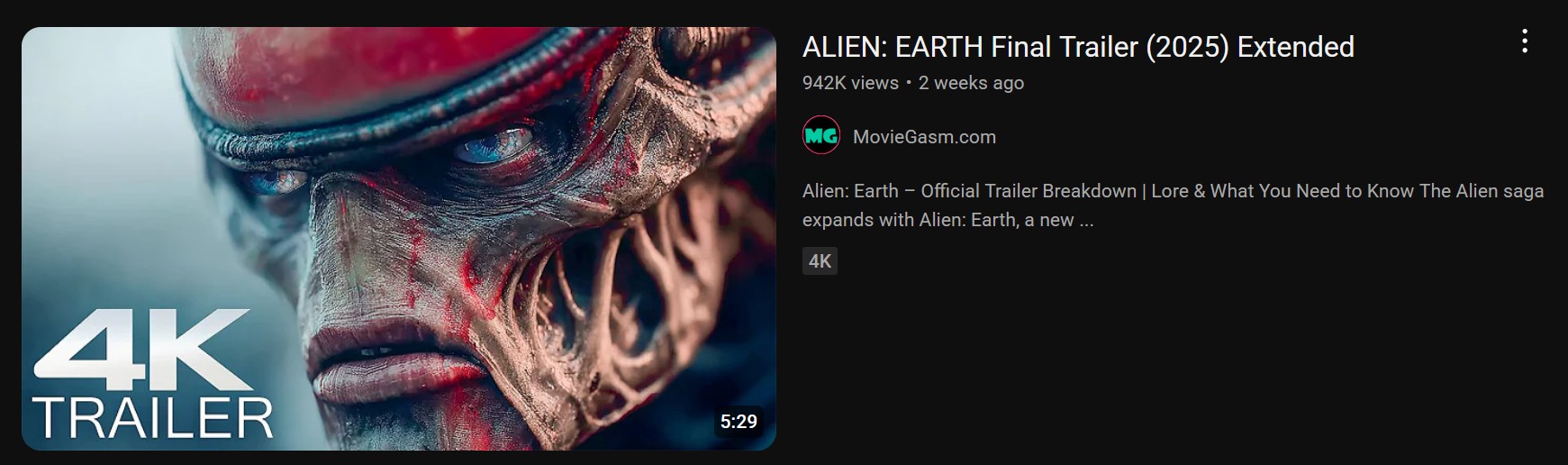
Task: Click the TRAILER text on thumbnail
Action: 152,418
